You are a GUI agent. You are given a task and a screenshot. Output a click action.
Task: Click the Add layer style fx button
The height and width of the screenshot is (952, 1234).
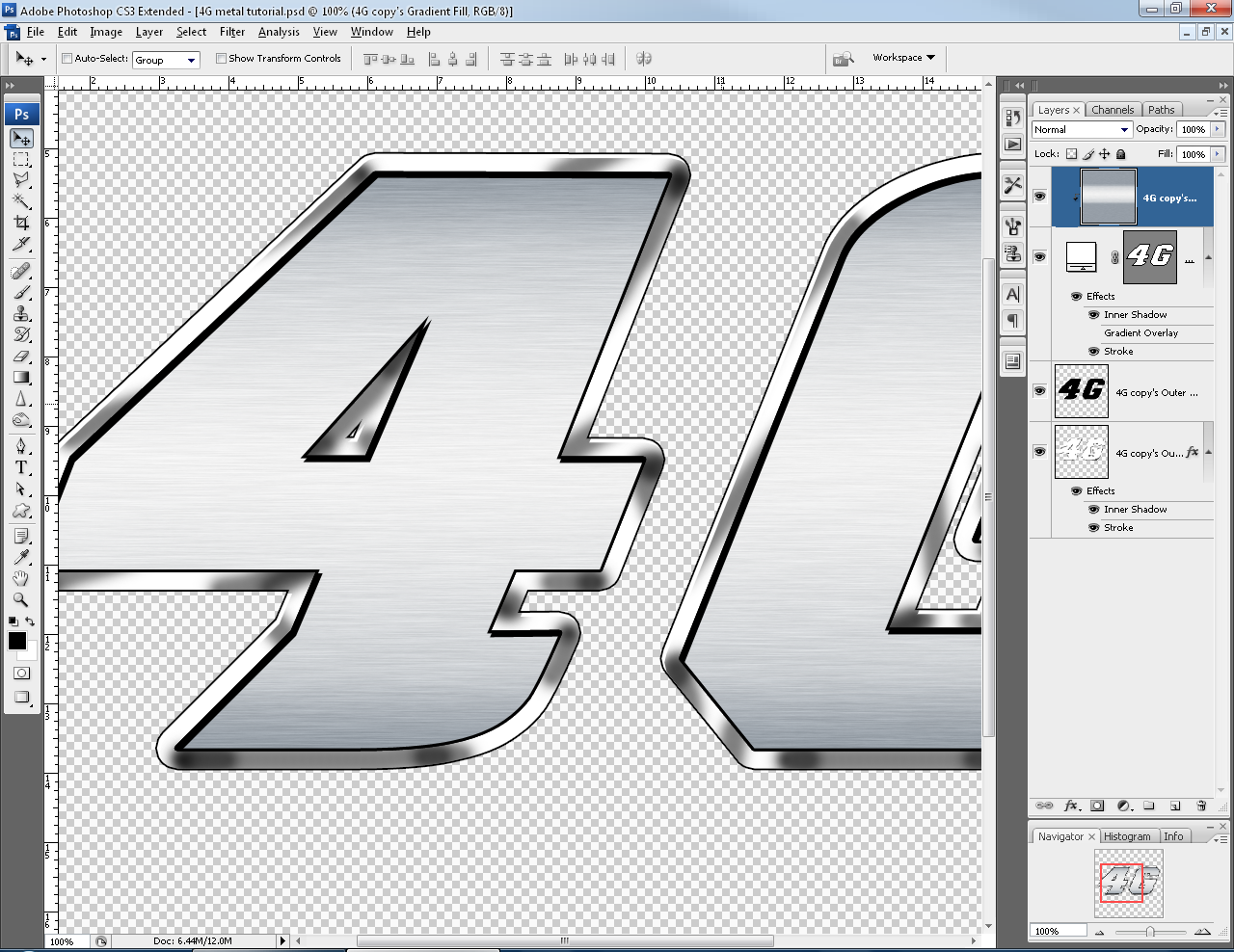click(x=1071, y=806)
